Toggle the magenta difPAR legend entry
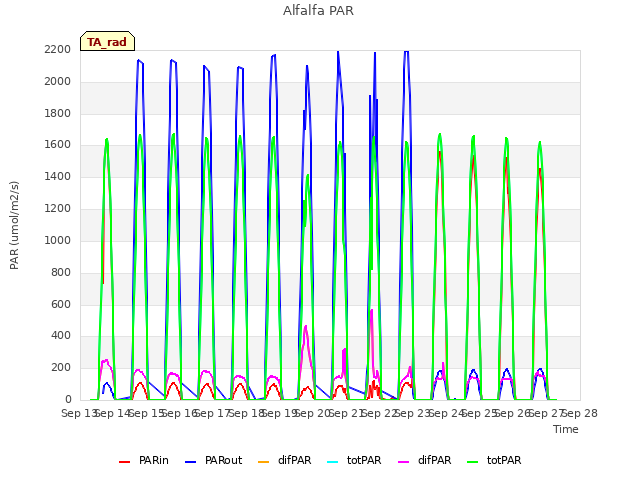This screenshot has height=480, width=640. (x=424, y=460)
